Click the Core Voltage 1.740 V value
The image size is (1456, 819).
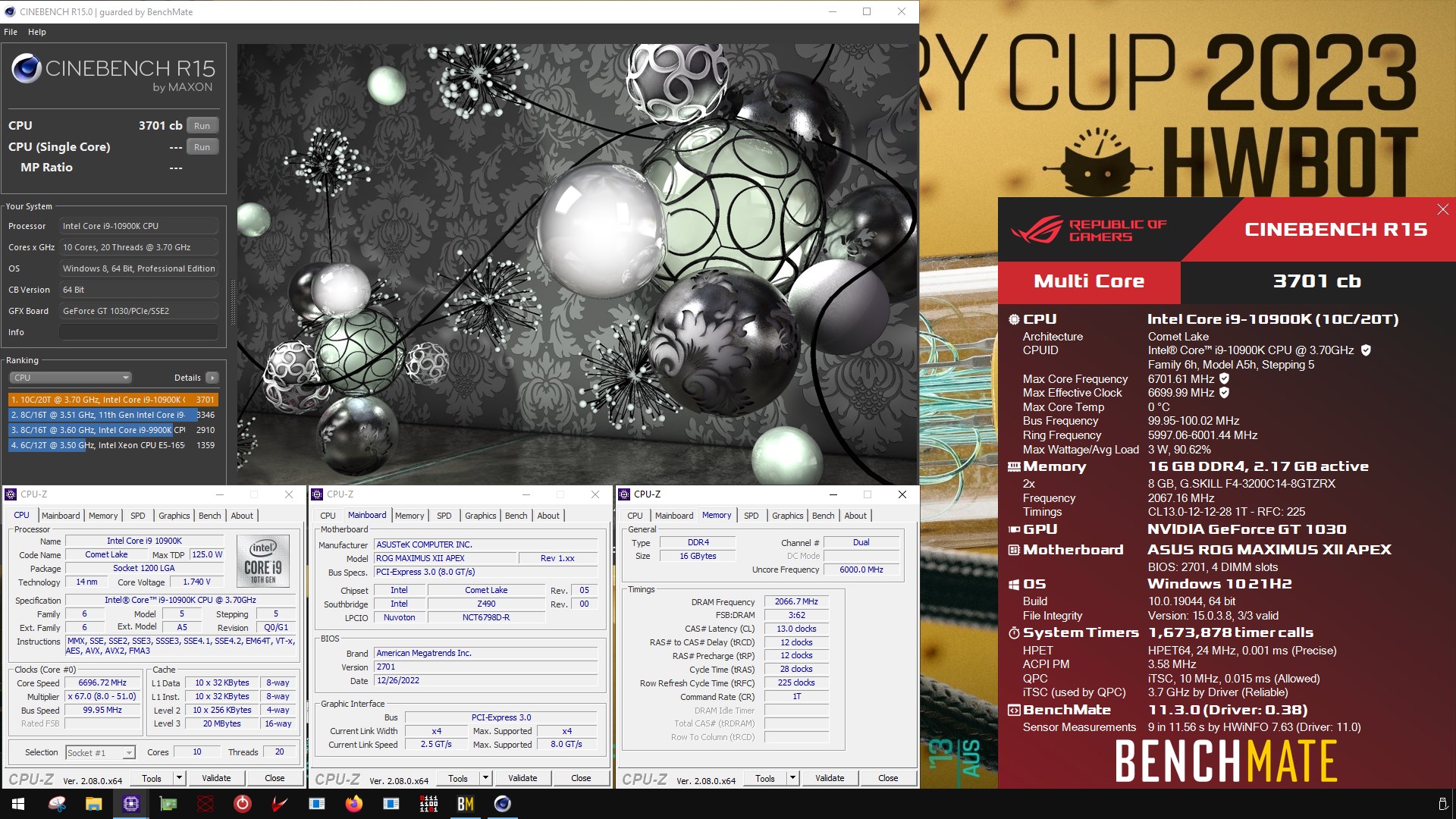pyautogui.click(x=197, y=582)
